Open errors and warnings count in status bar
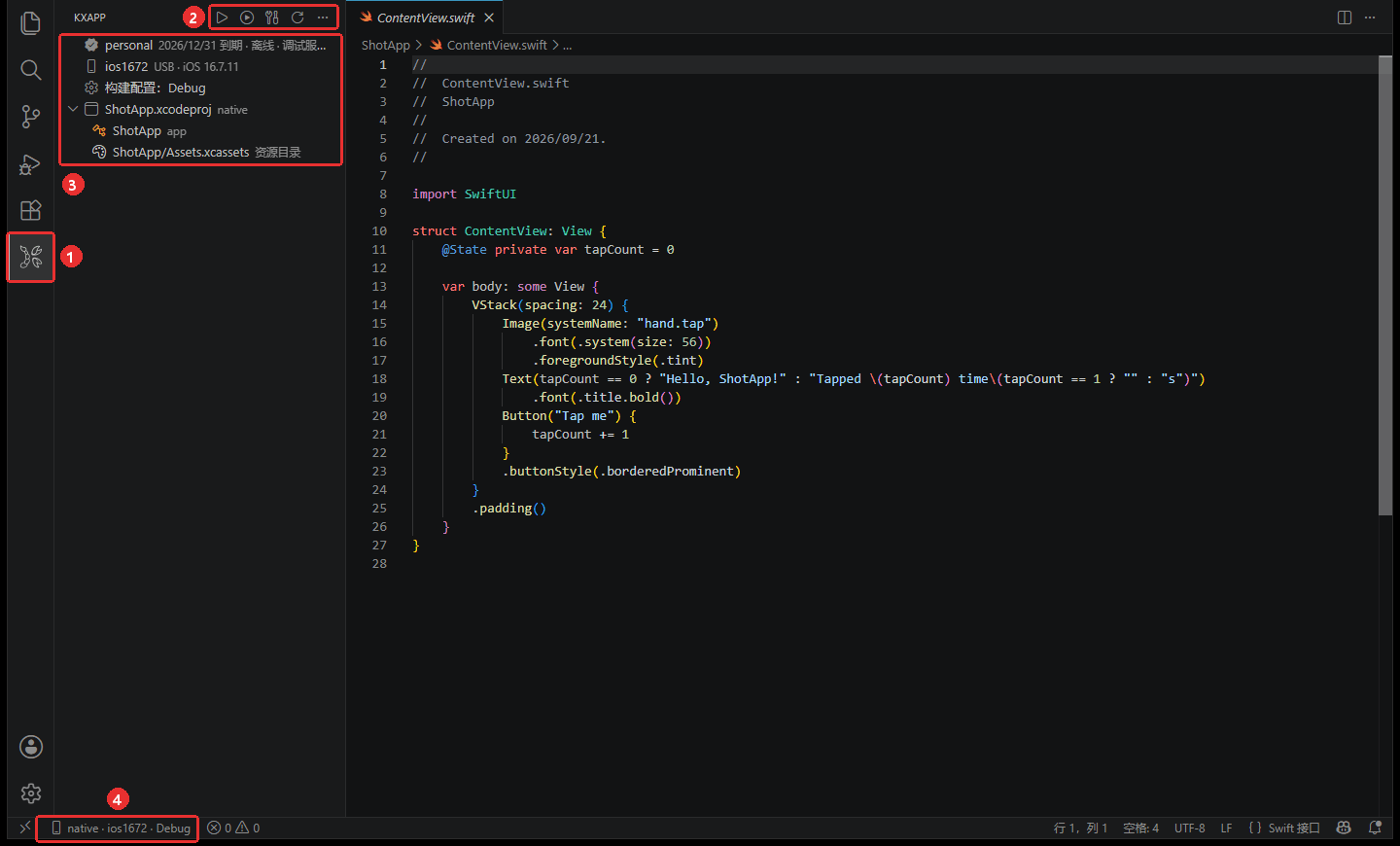Screen dimensions: 1400x846 (233, 828)
